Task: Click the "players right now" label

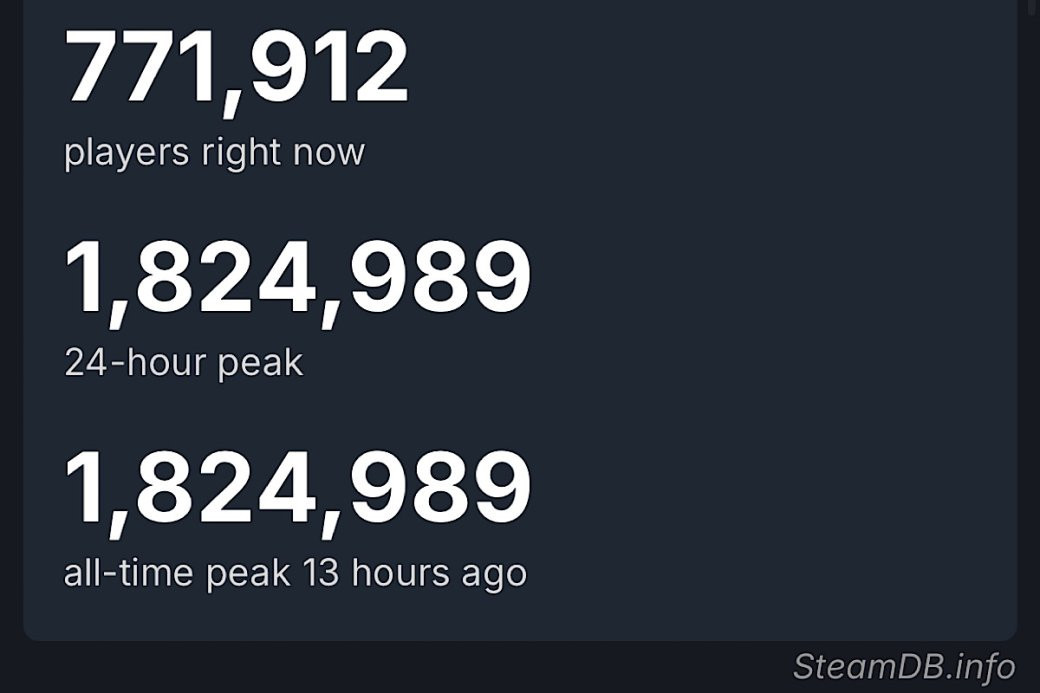Action: pyautogui.click(x=214, y=153)
